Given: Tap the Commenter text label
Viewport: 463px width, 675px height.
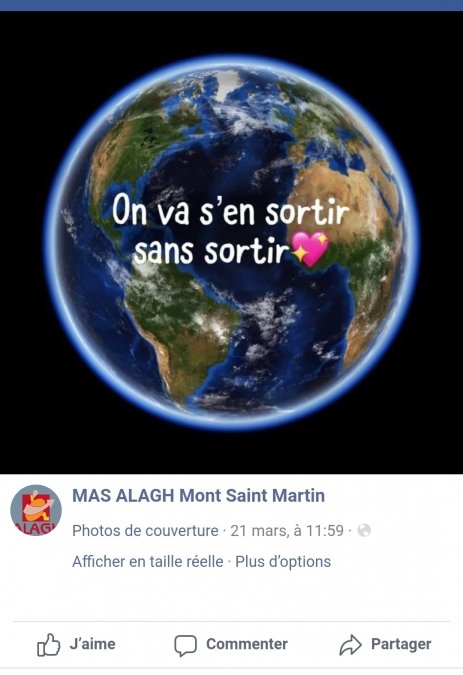Looking at the screenshot, I should point(247,644).
